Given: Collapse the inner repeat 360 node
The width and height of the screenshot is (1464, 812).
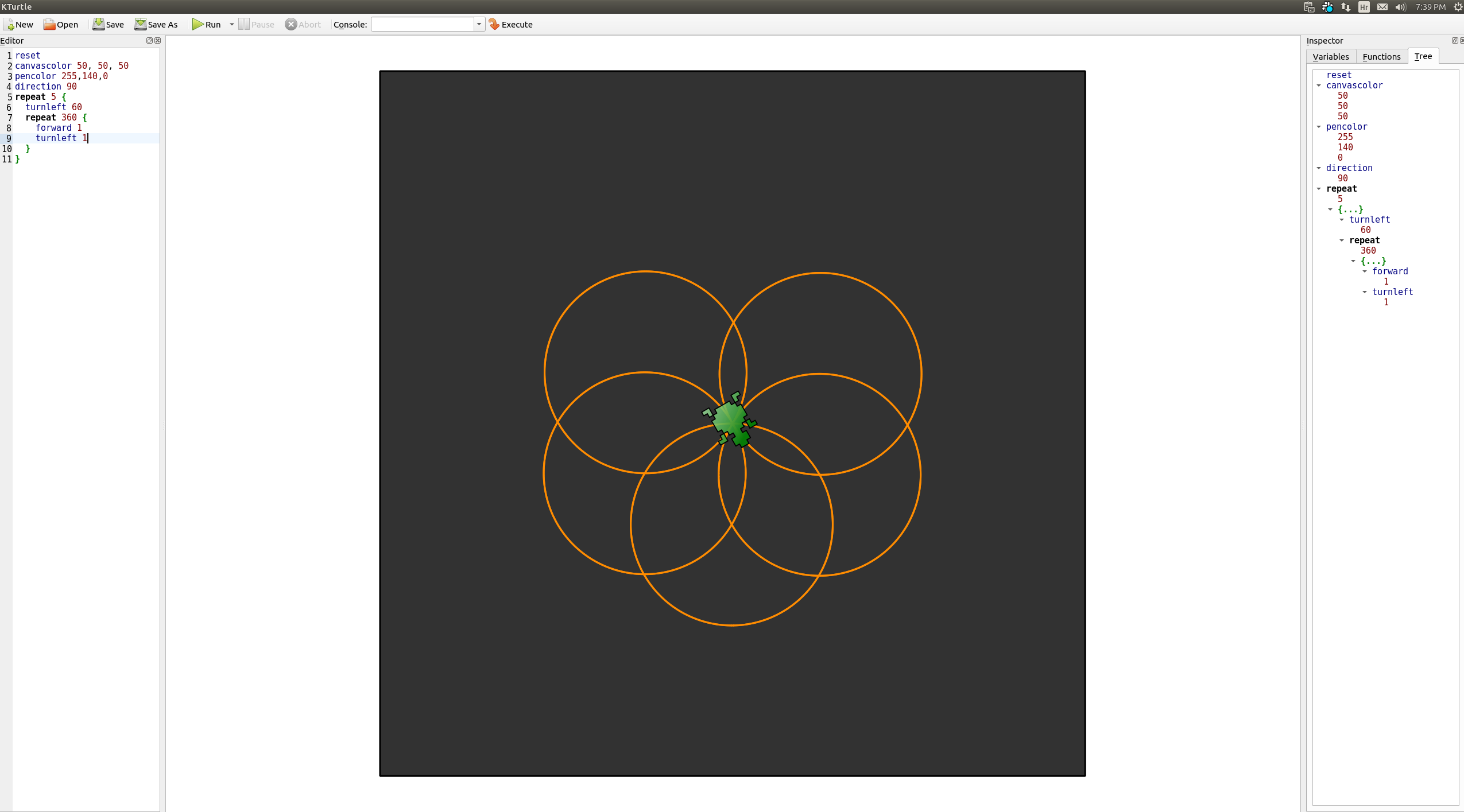Looking at the screenshot, I should click(1342, 240).
